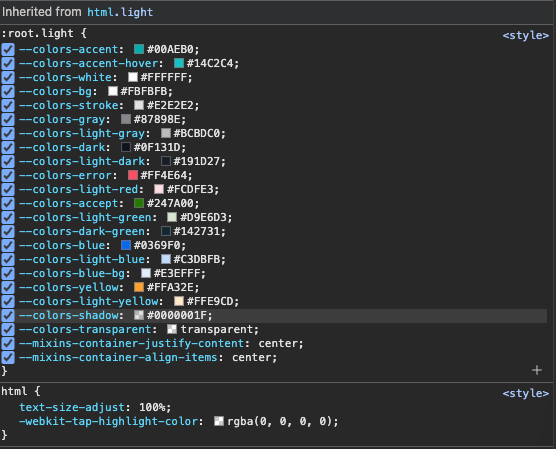This screenshot has height=449, width=556.
Task: Uncheck the --colors-accent property checkbox
Action: (8, 49)
